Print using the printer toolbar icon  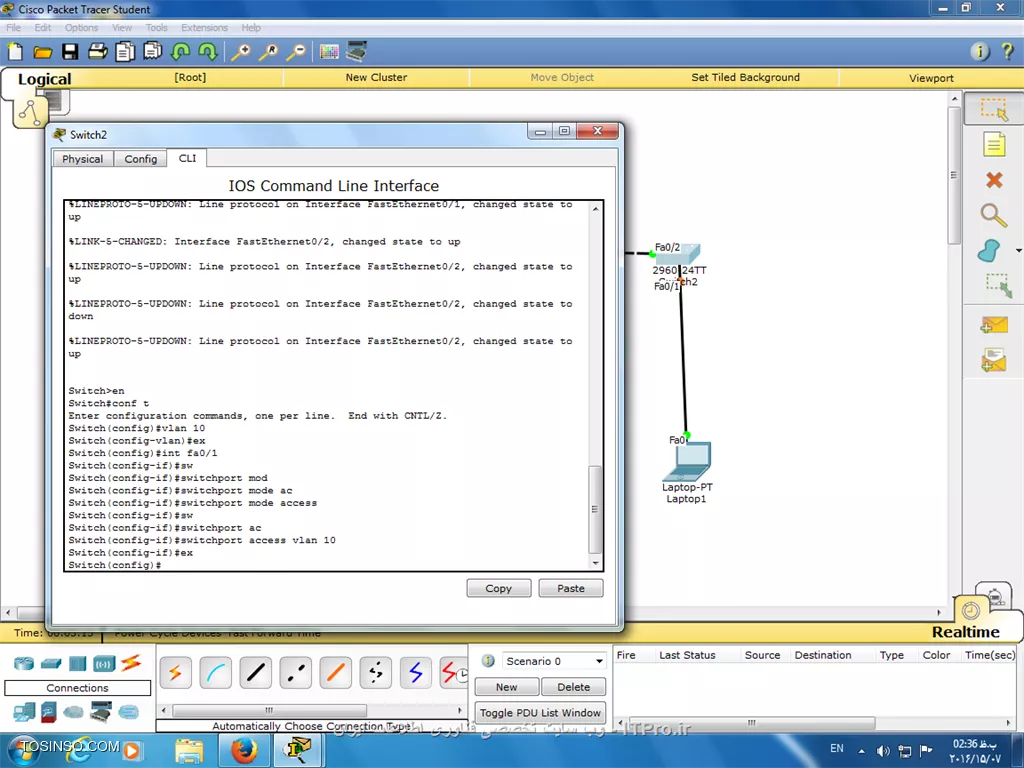(x=97, y=52)
